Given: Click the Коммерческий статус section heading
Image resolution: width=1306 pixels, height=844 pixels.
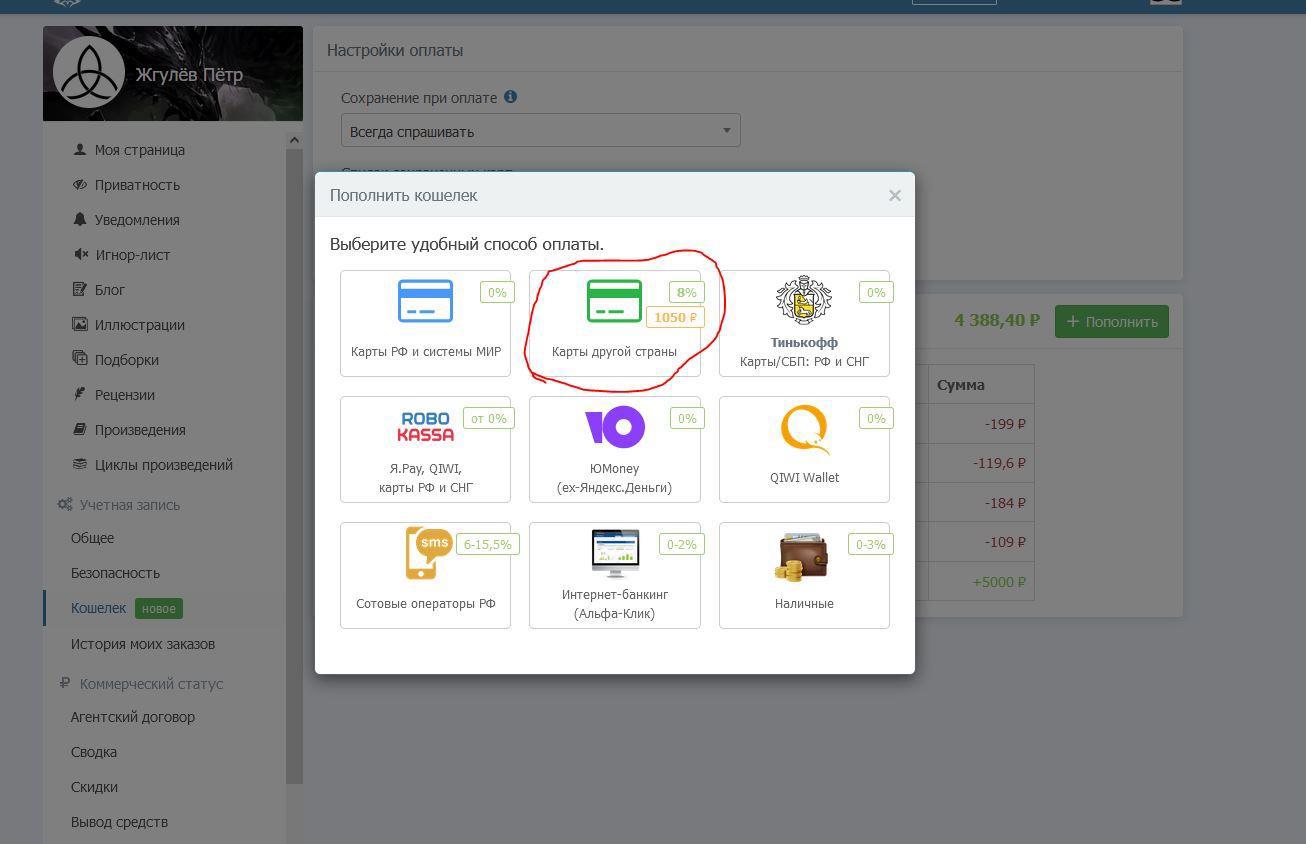Looking at the screenshot, I should point(152,684).
